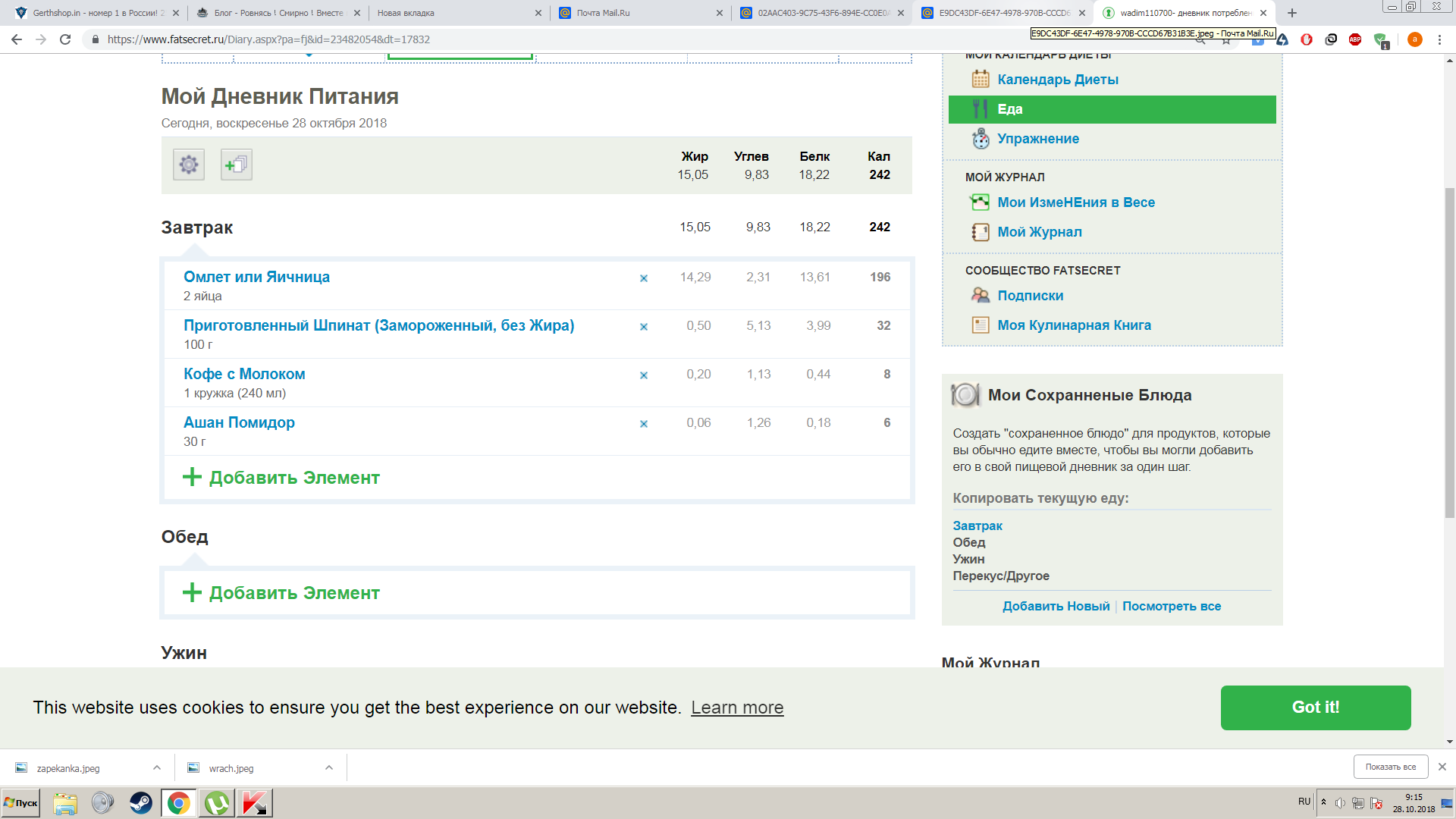The image size is (1456, 819).
Task: Delete the Кофе с Молоком entry
Action: [644, 375]
